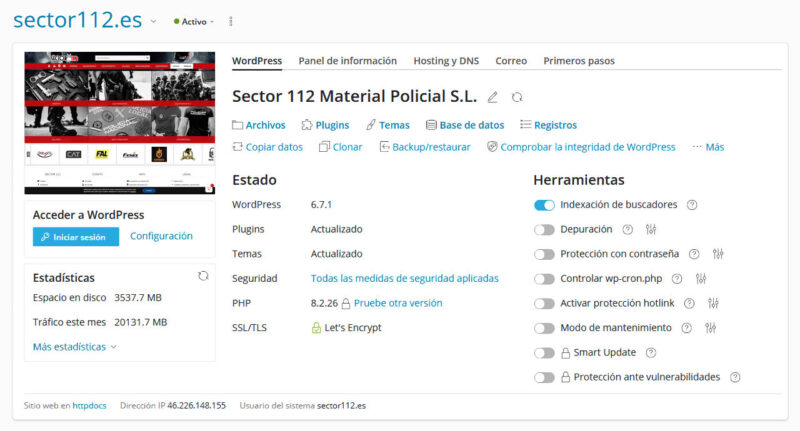
Task: Open the Más actions menu
Action: pos(708,147)
